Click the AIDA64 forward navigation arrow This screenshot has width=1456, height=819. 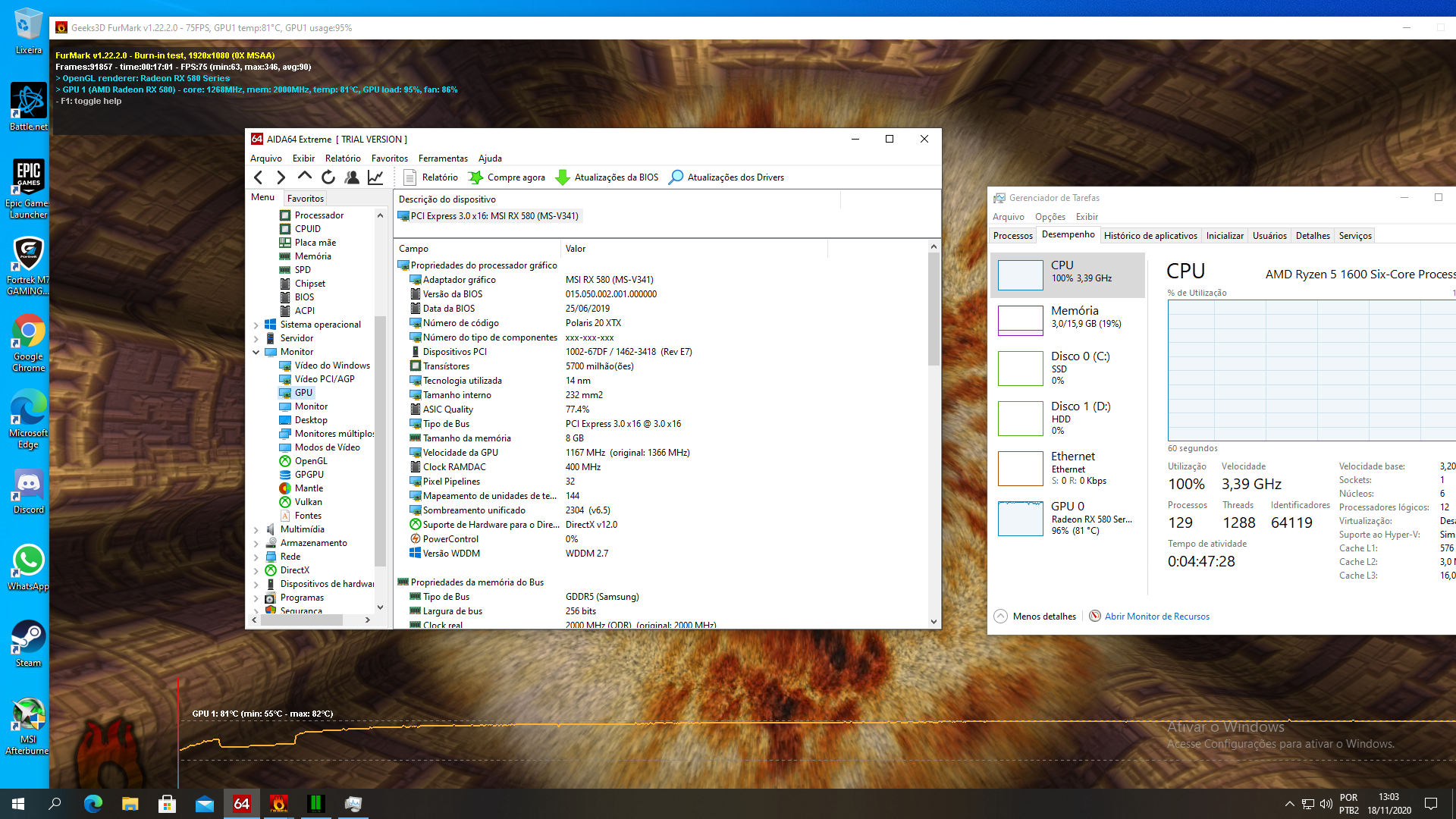tap(281, 177)
